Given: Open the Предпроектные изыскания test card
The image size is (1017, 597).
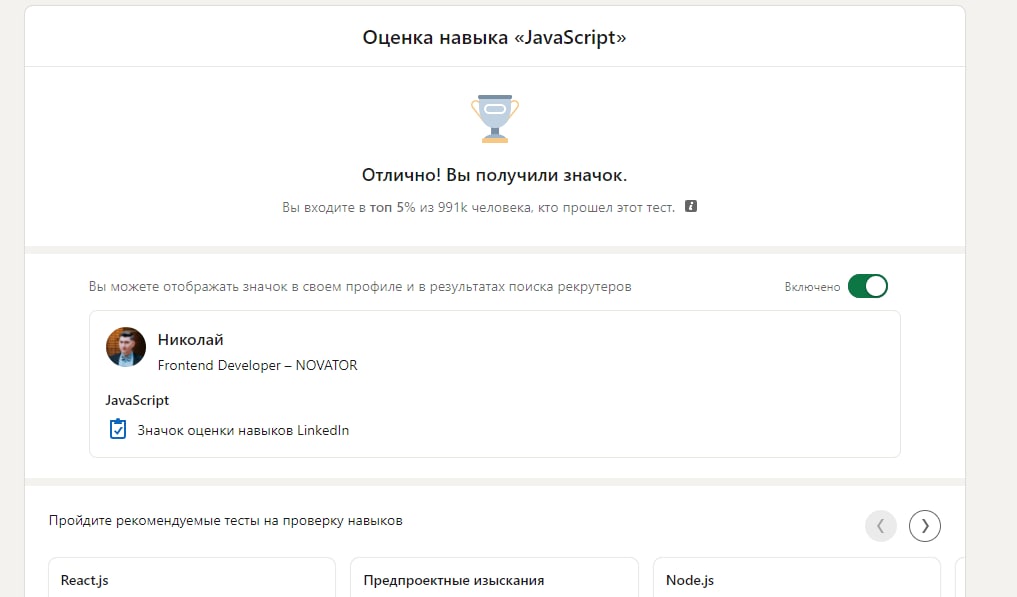Looking at the screenshot, I should [x=494, y=577].
